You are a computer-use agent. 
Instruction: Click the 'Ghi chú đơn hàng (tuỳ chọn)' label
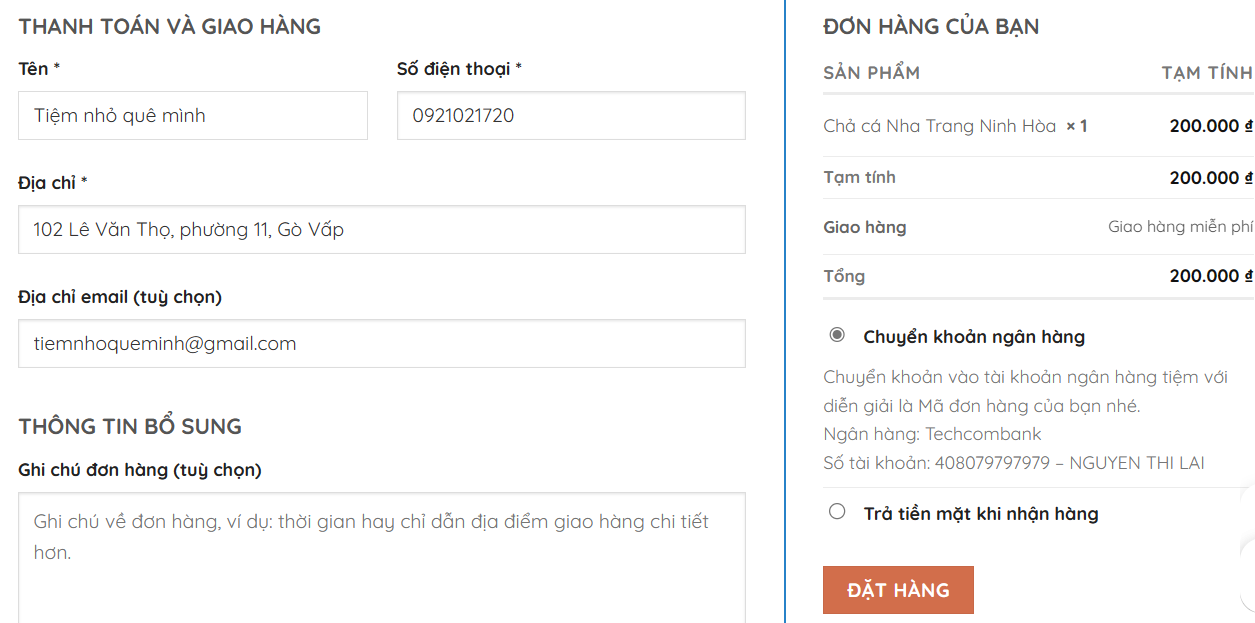coord(140,470)
